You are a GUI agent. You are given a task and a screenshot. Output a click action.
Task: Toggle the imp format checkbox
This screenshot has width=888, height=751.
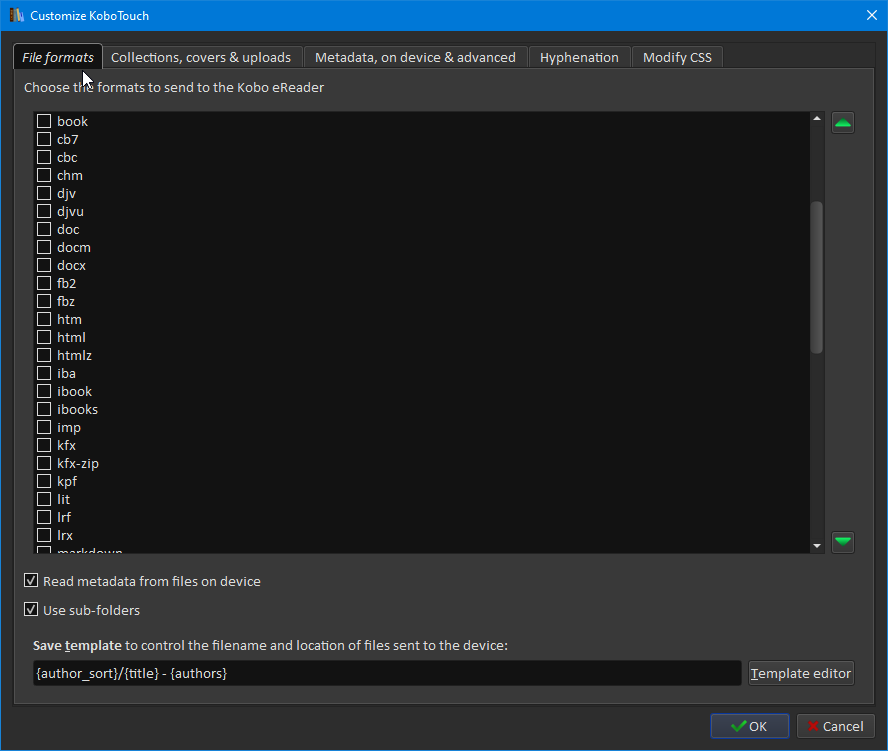coord(44,428)
